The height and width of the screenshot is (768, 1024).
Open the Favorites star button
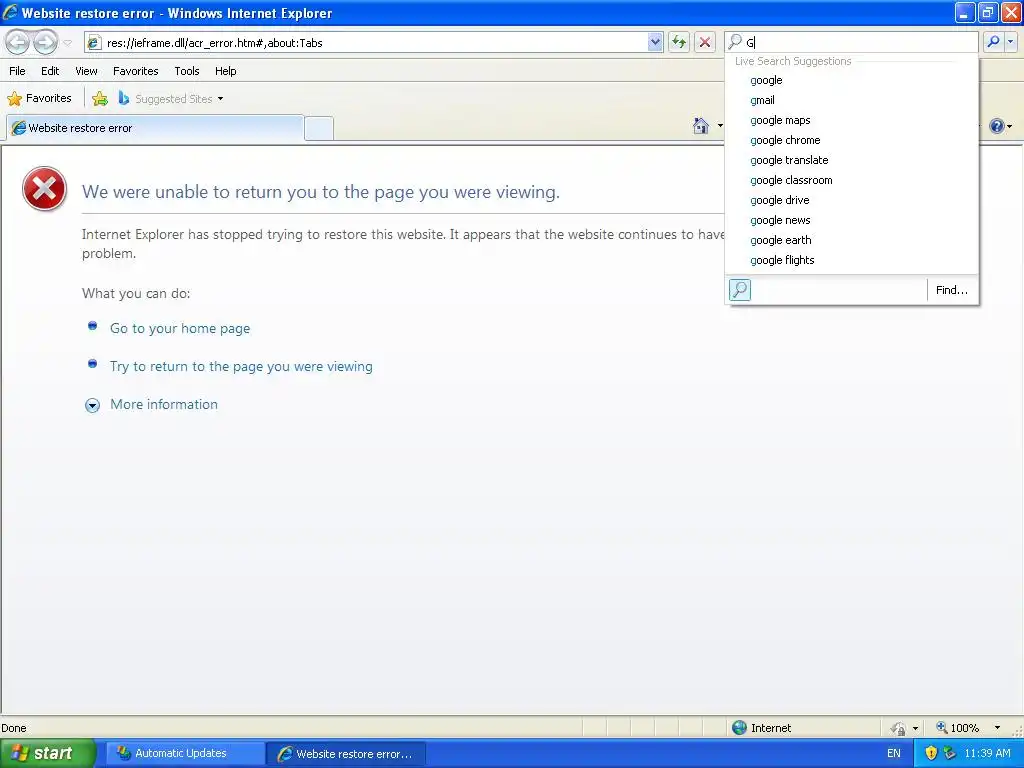click(x=39, y=99)
